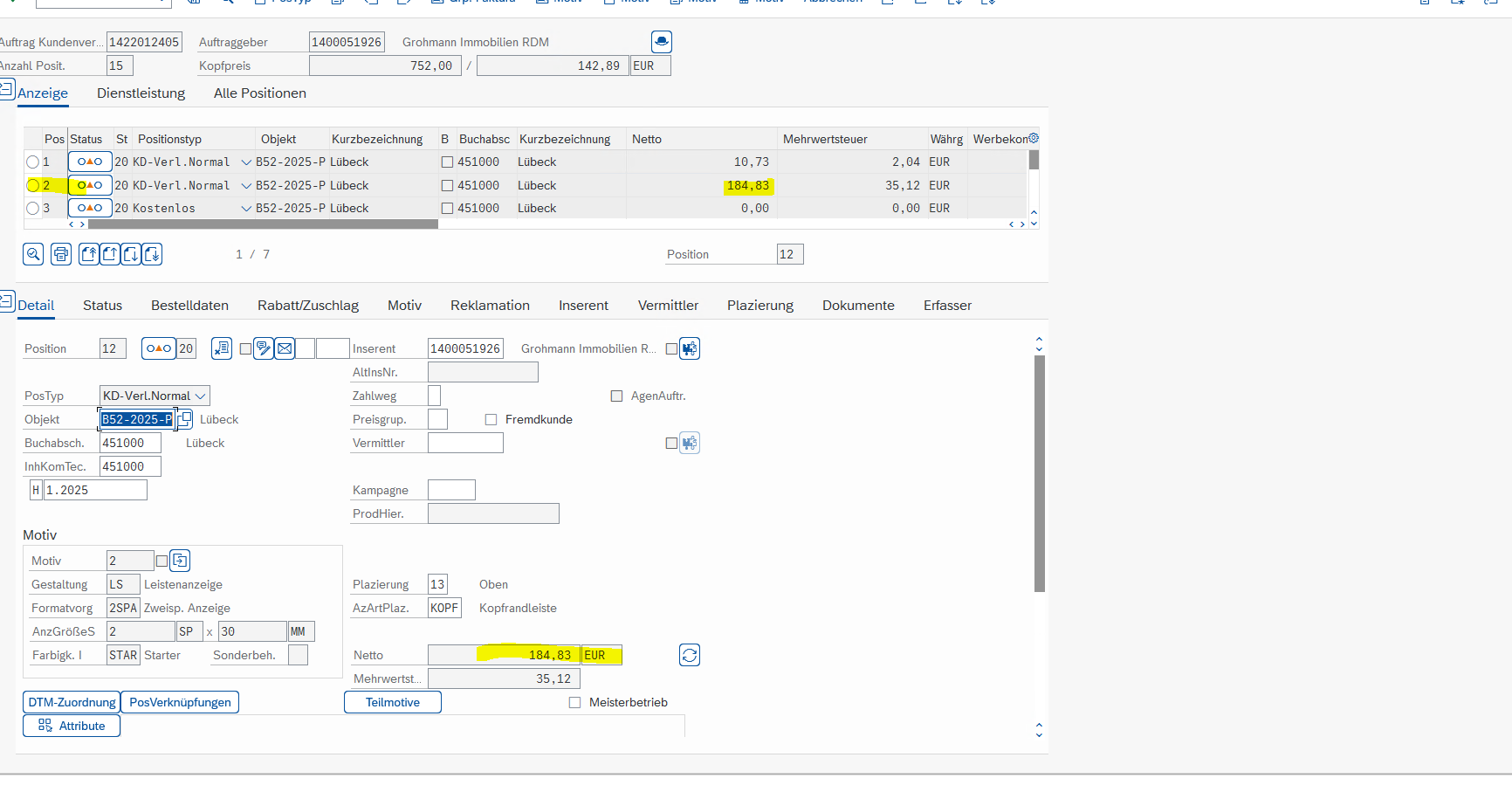Viewport: 1512px width, 792px height.
Task: Click the edit note pencil icon
Action: tap(264, 348)
